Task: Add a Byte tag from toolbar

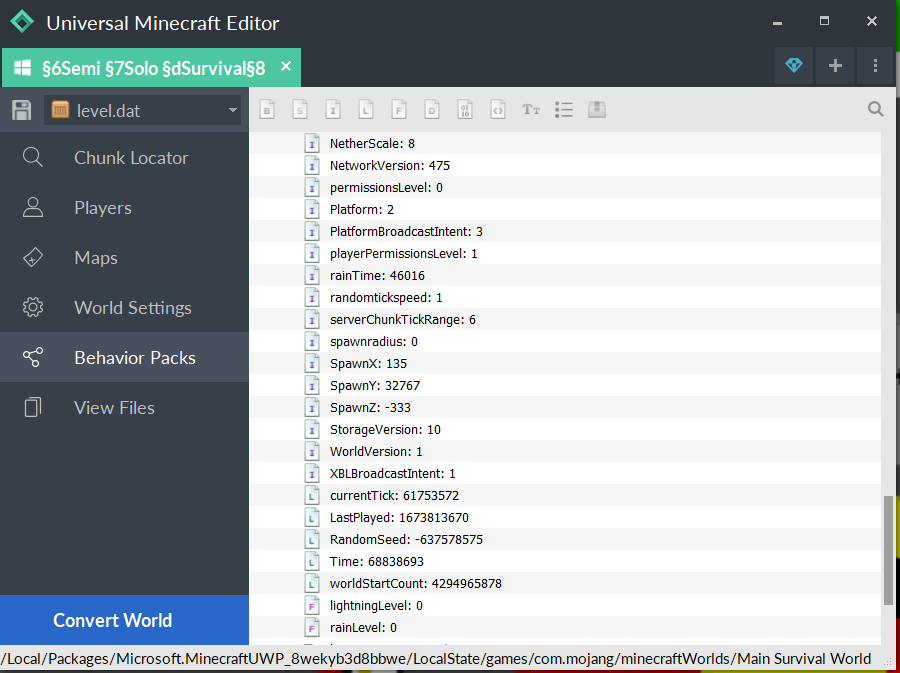Action: 267,110
